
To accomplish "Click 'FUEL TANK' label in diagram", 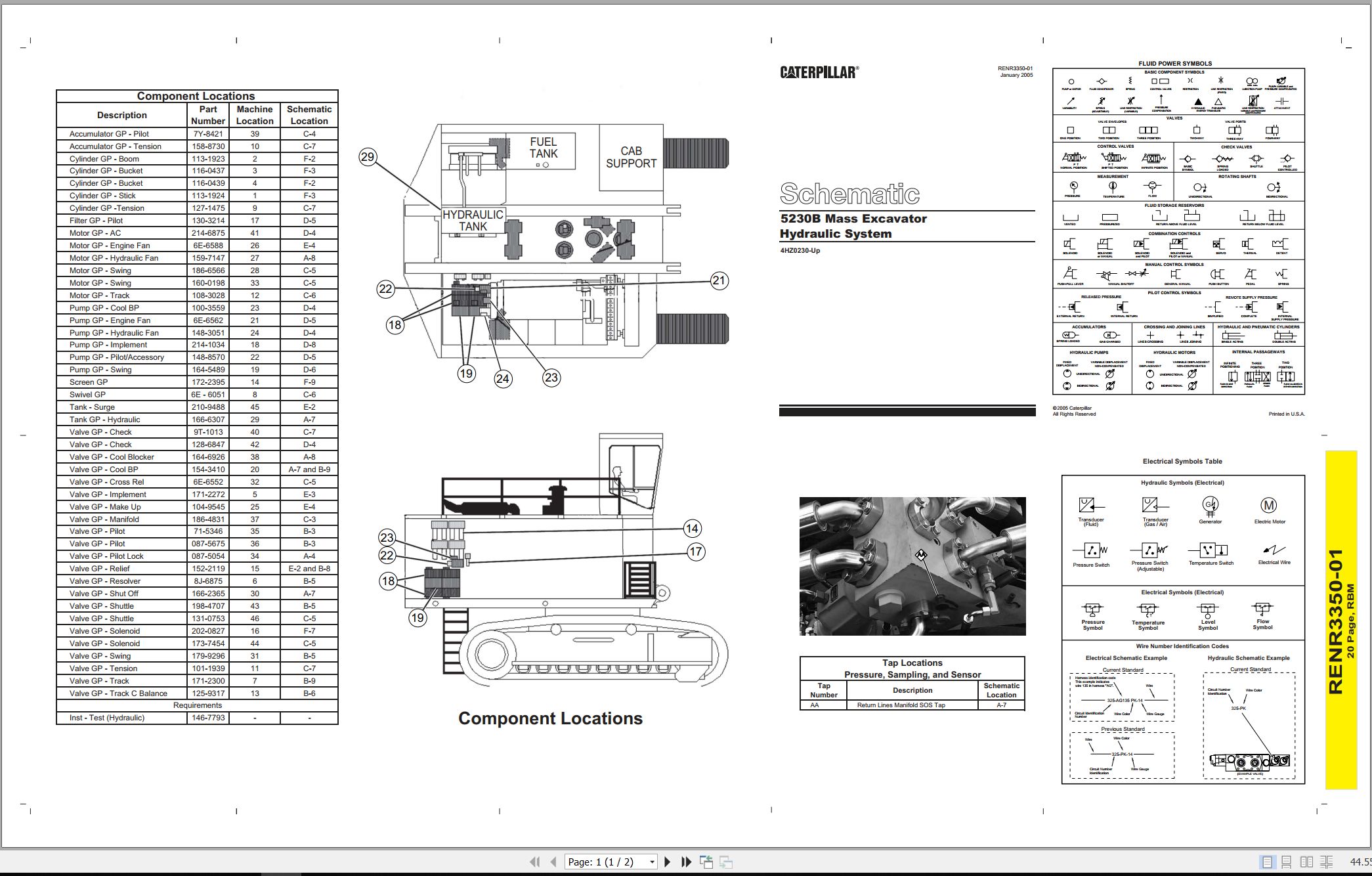I will pos(544,148).
